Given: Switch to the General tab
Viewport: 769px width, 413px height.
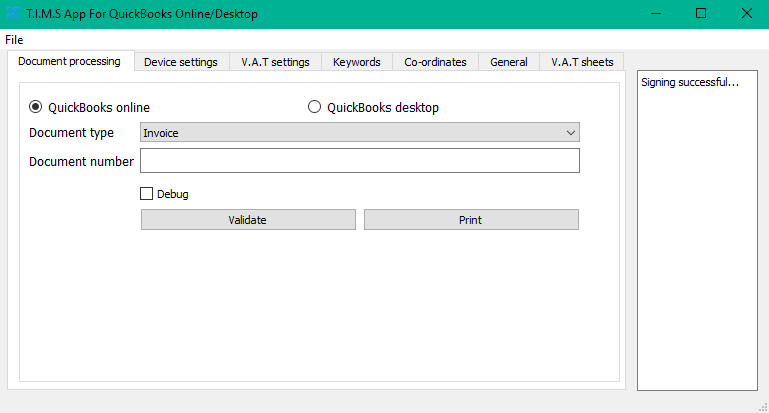Looking at the screenshot, I should (509, 62).
